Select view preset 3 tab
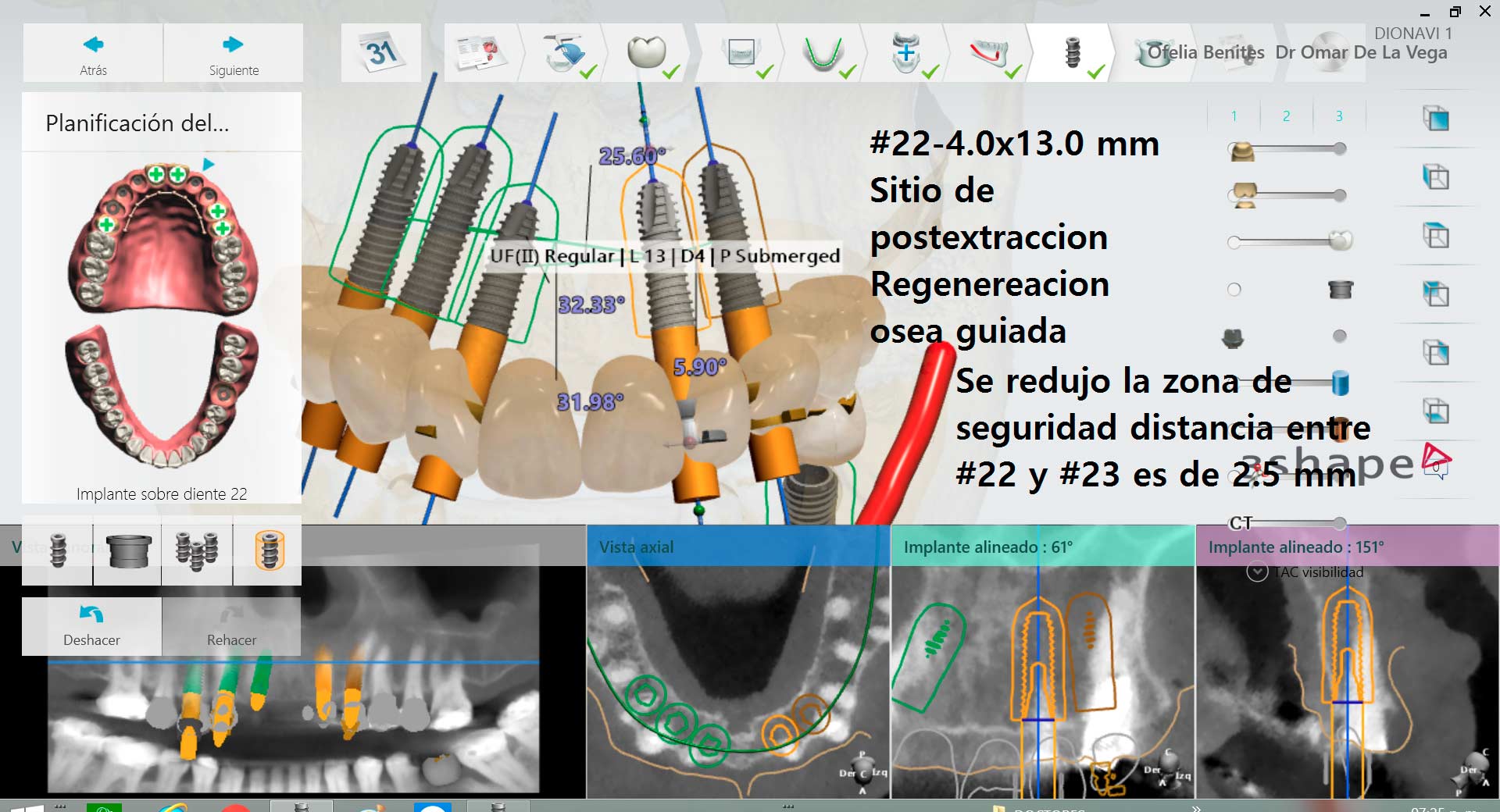The image size is (1500, 812). [x=1339, y=116]
